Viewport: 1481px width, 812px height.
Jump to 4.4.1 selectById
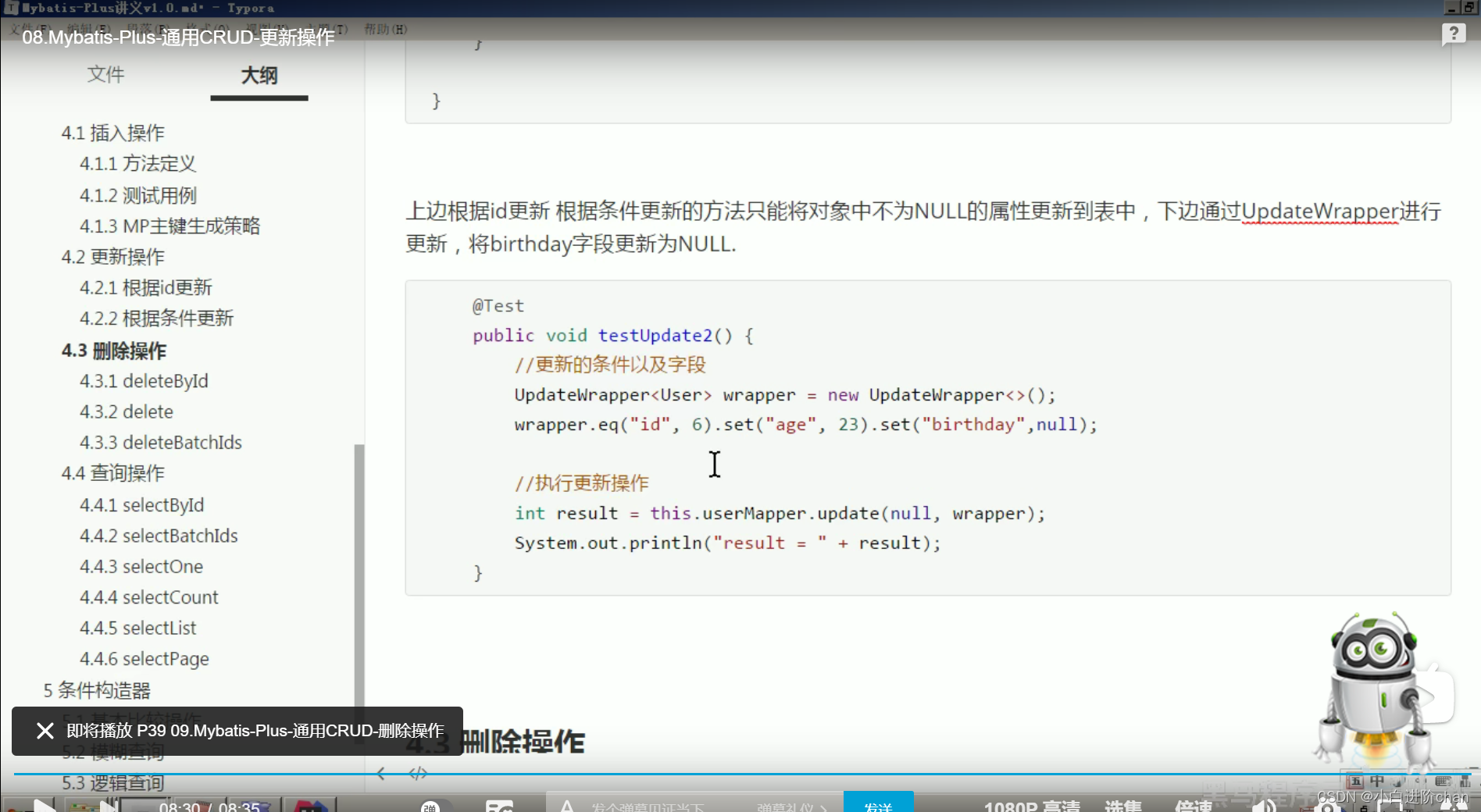point(141,505)
